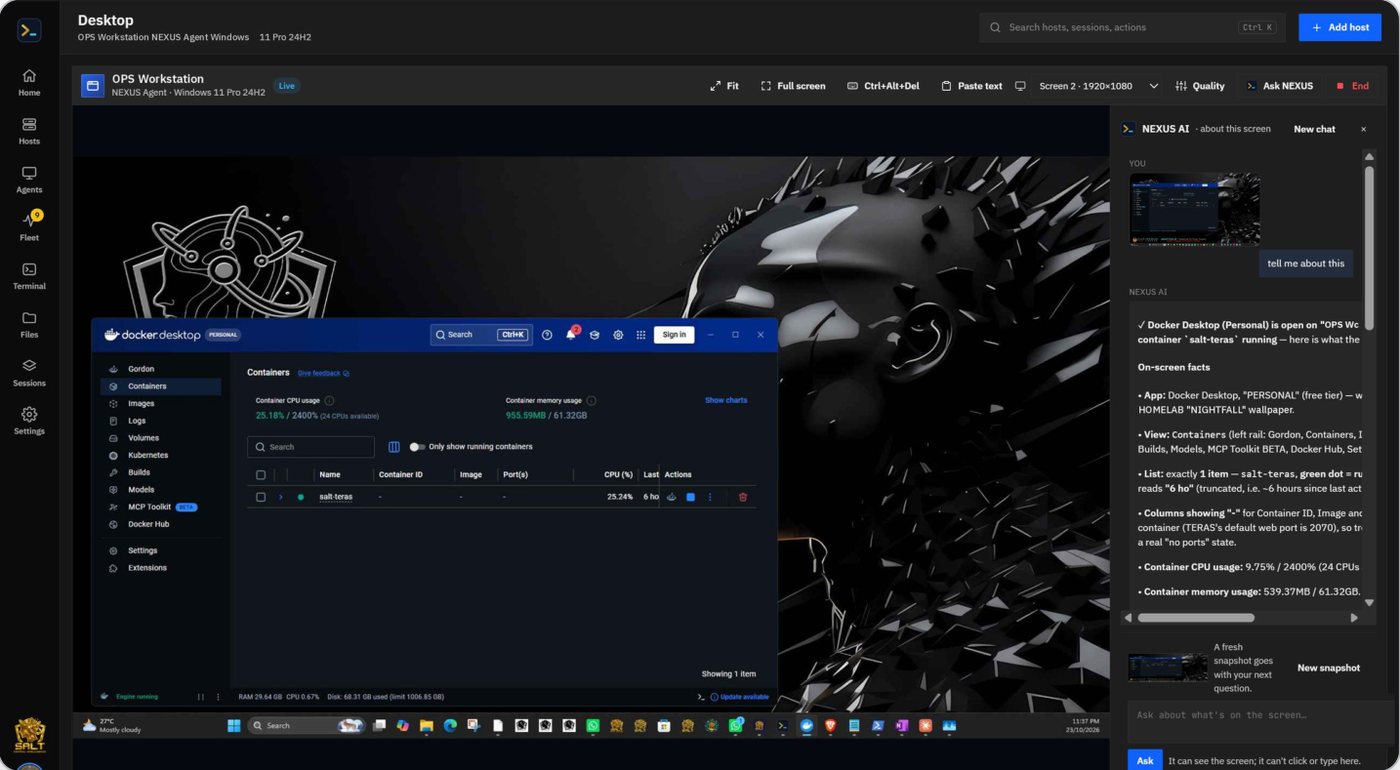The image size is (1400, 770).
Task: Click the Give feedback link
Action: point(323,373)
